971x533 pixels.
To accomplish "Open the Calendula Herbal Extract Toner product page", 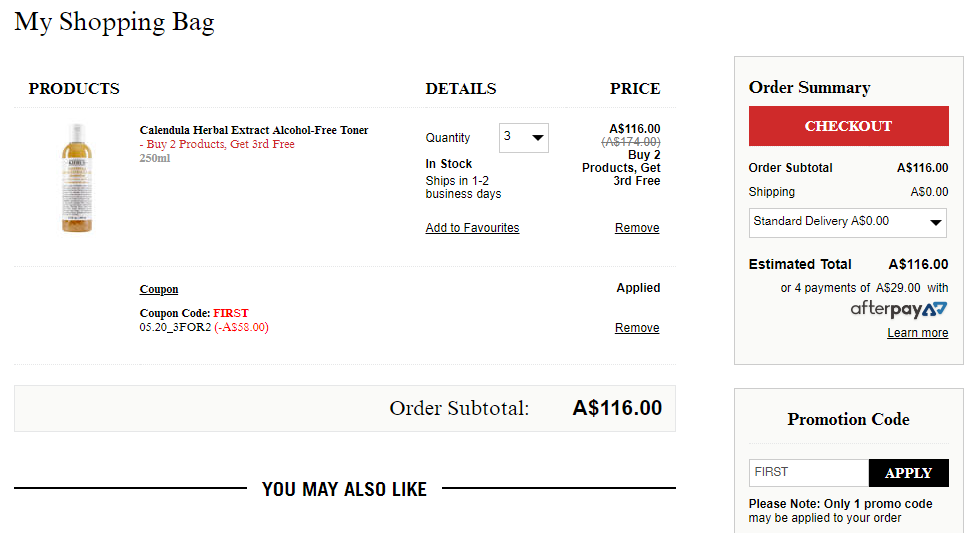I will click(x=254, y=130).
